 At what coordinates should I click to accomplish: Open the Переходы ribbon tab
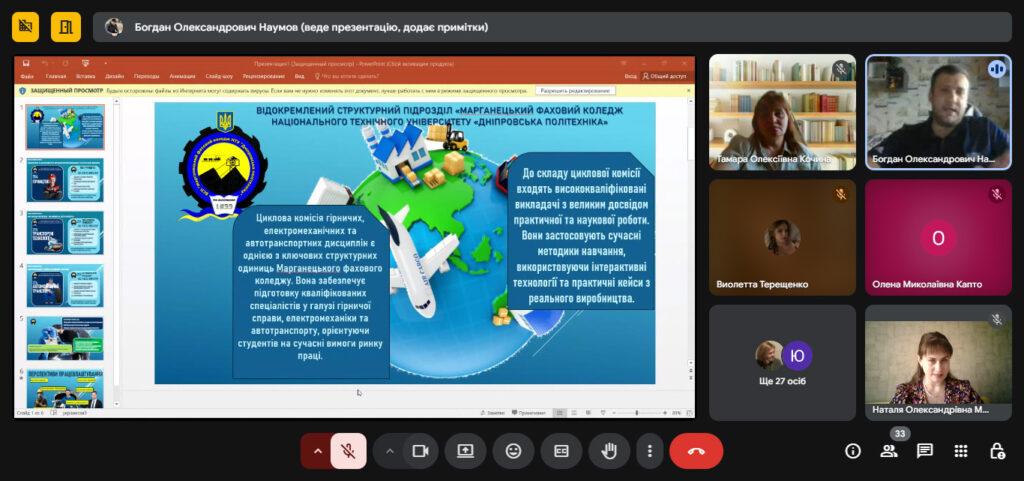click(x=146, y=76)
